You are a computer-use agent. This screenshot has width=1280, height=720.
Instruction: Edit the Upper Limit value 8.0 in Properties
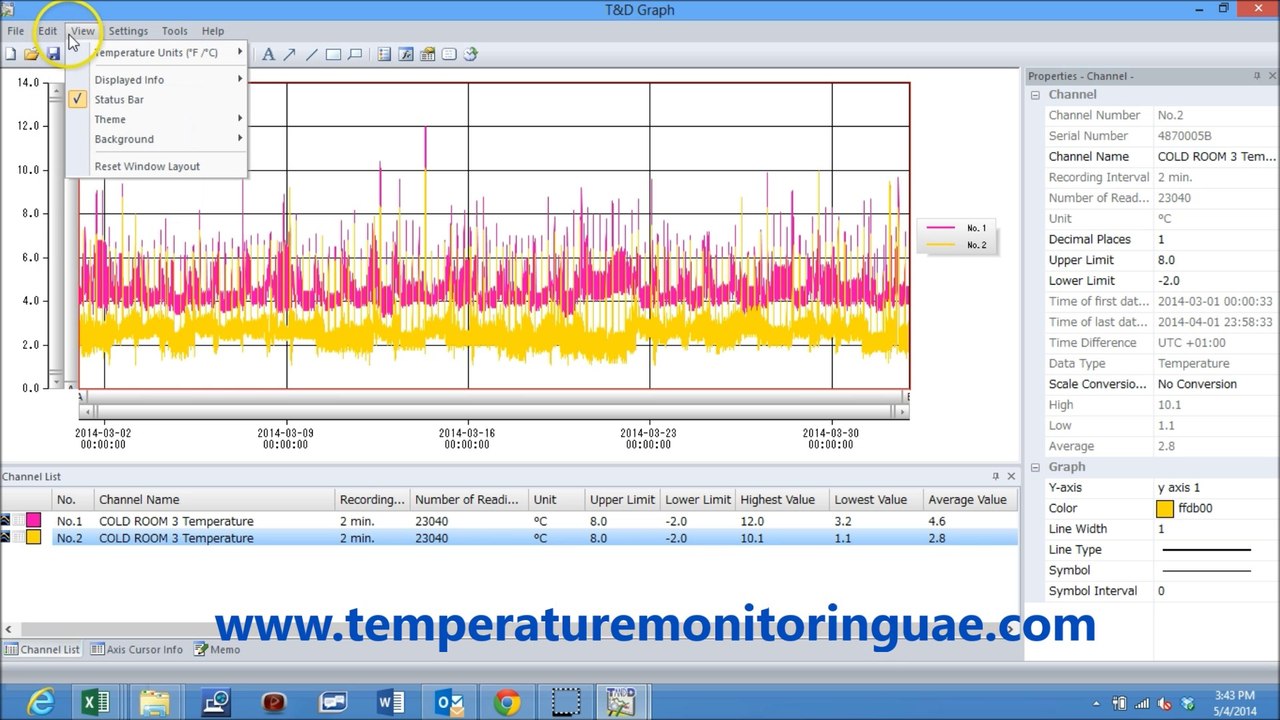pyautogui.click(x=1216, y=260)
